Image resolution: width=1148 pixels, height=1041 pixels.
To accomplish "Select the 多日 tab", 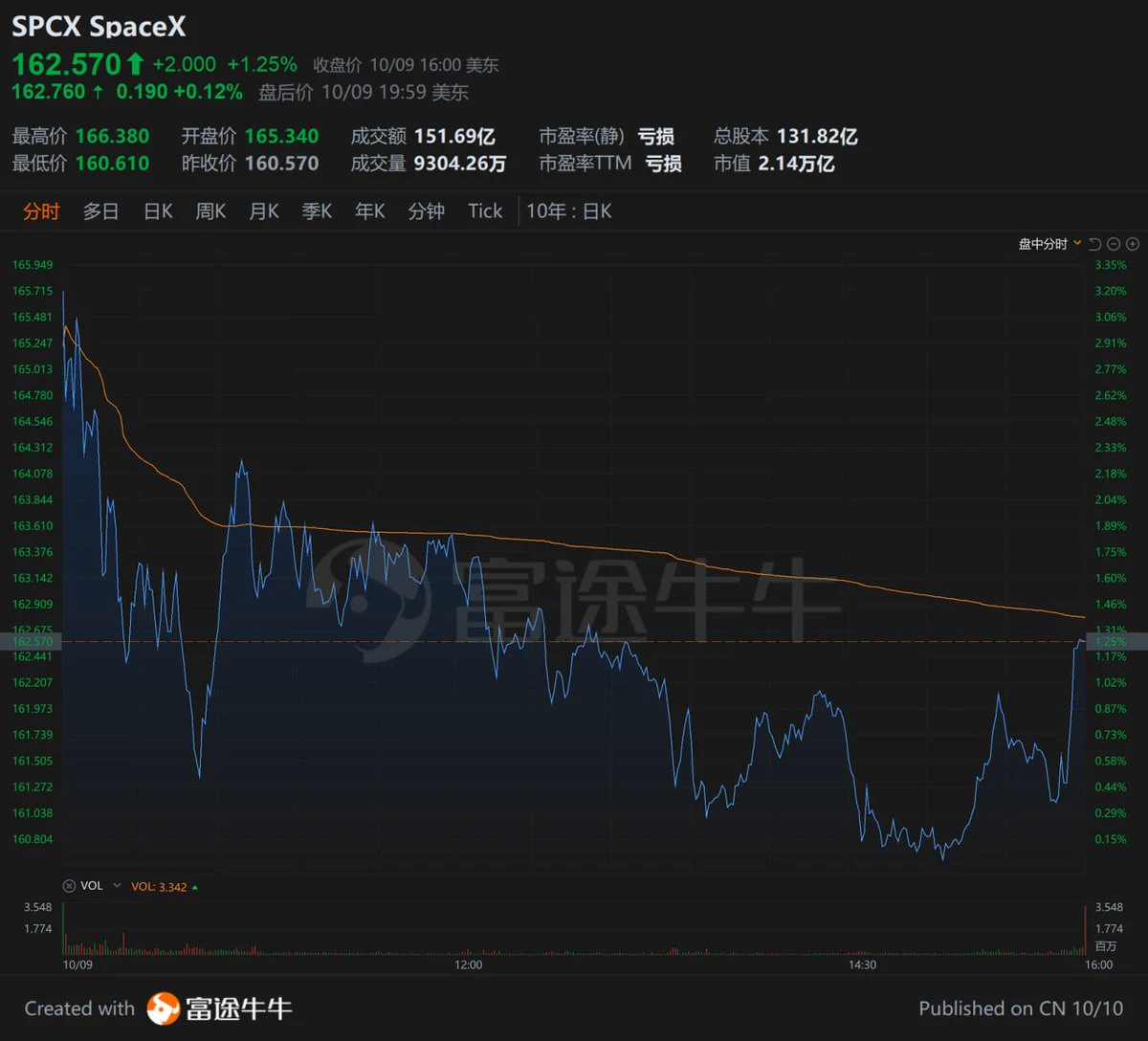I will click(100, 211).
